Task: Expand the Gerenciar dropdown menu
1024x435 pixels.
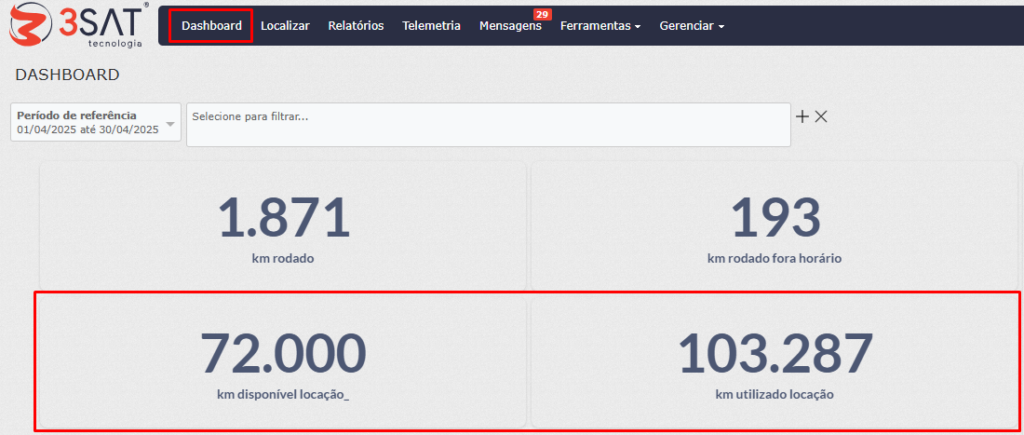Action: tap(691, 26)
